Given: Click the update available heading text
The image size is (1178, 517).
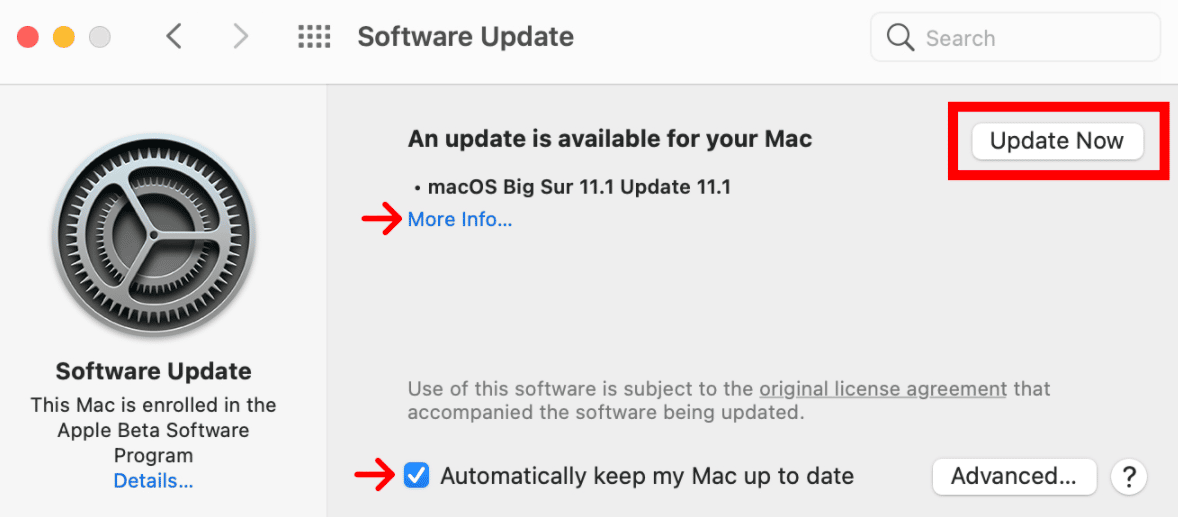Looking at the screenshot, I should [x=610, y=139].
